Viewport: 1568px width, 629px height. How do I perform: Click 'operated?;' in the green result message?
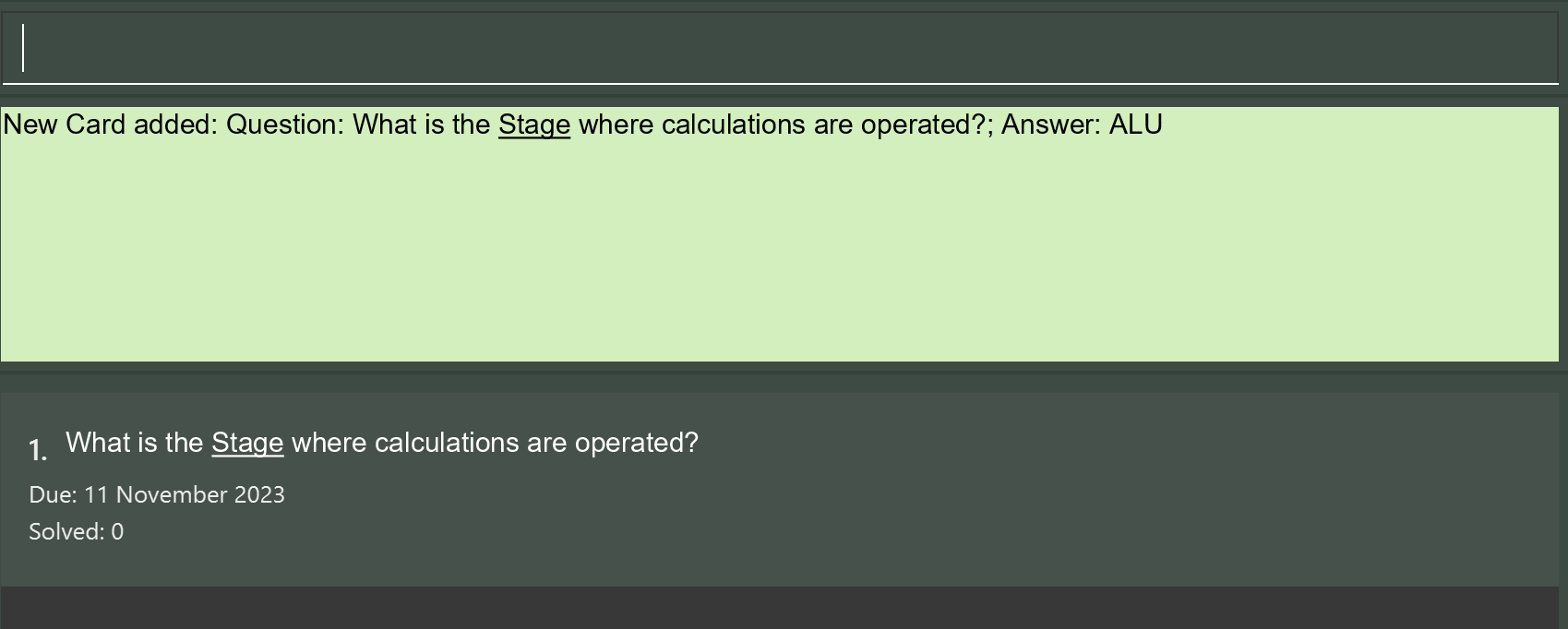(928, 125)
